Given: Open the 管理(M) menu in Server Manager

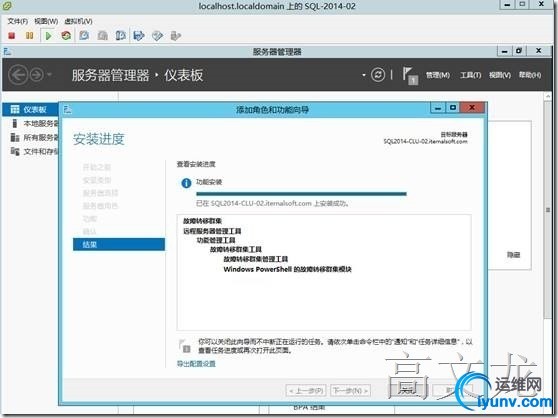Looking at the screenshot, I should point(438,75).
